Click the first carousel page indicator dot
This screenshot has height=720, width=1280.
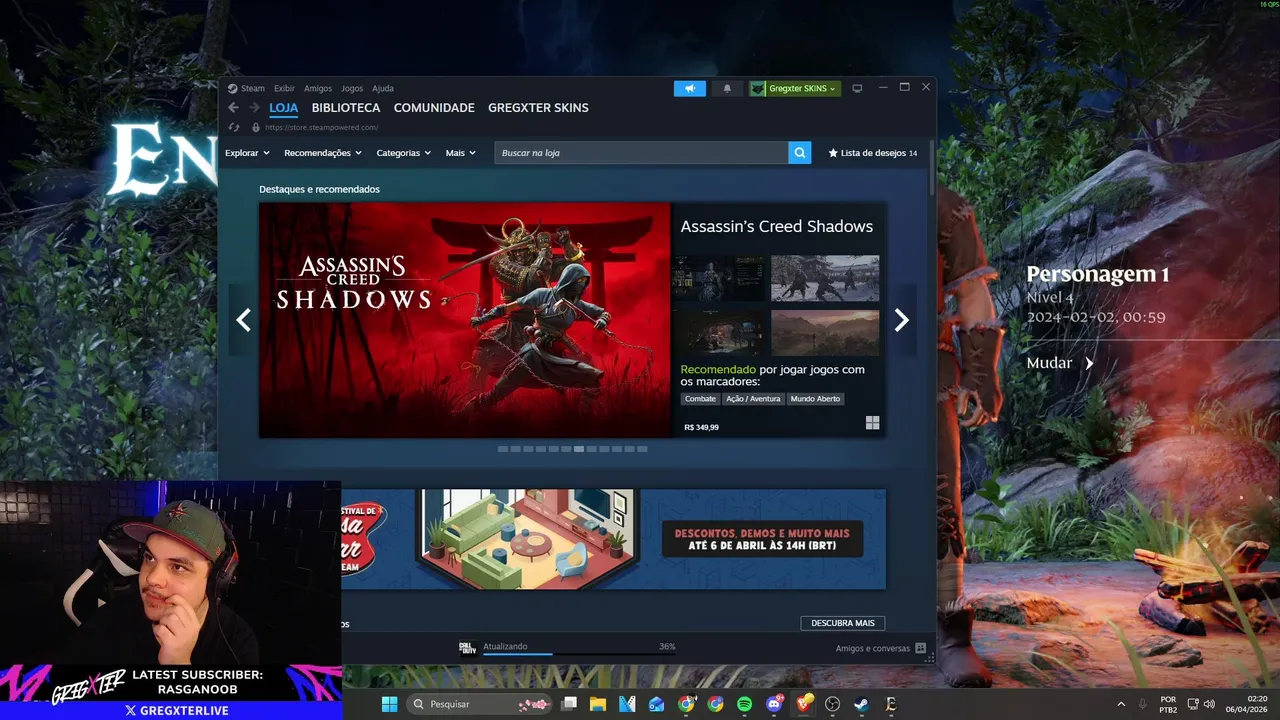(x=503, y=449)
